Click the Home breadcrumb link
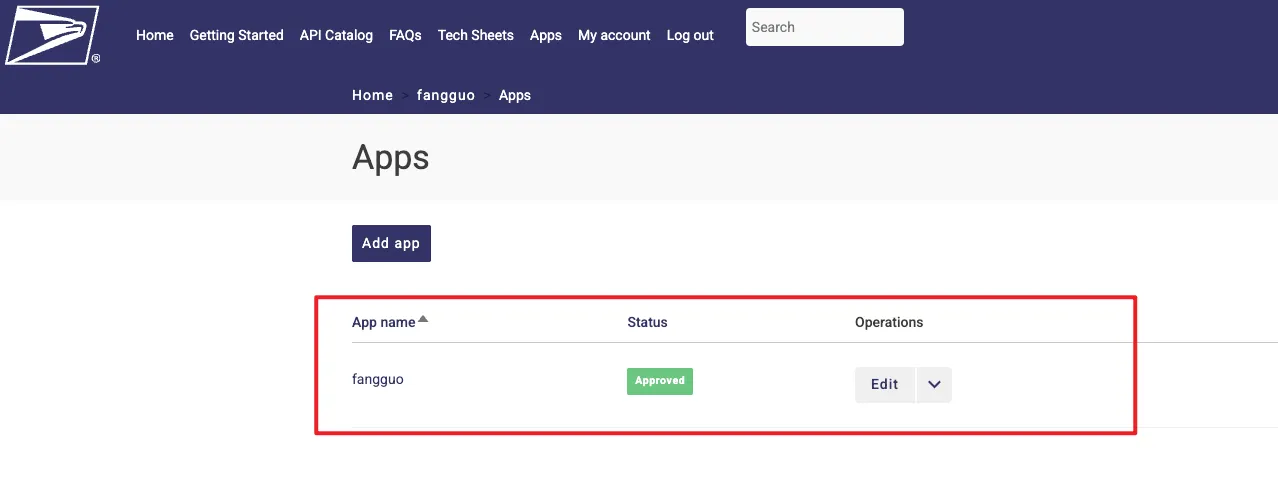This screenshot has width=1278, height=492. pos(372,95)
